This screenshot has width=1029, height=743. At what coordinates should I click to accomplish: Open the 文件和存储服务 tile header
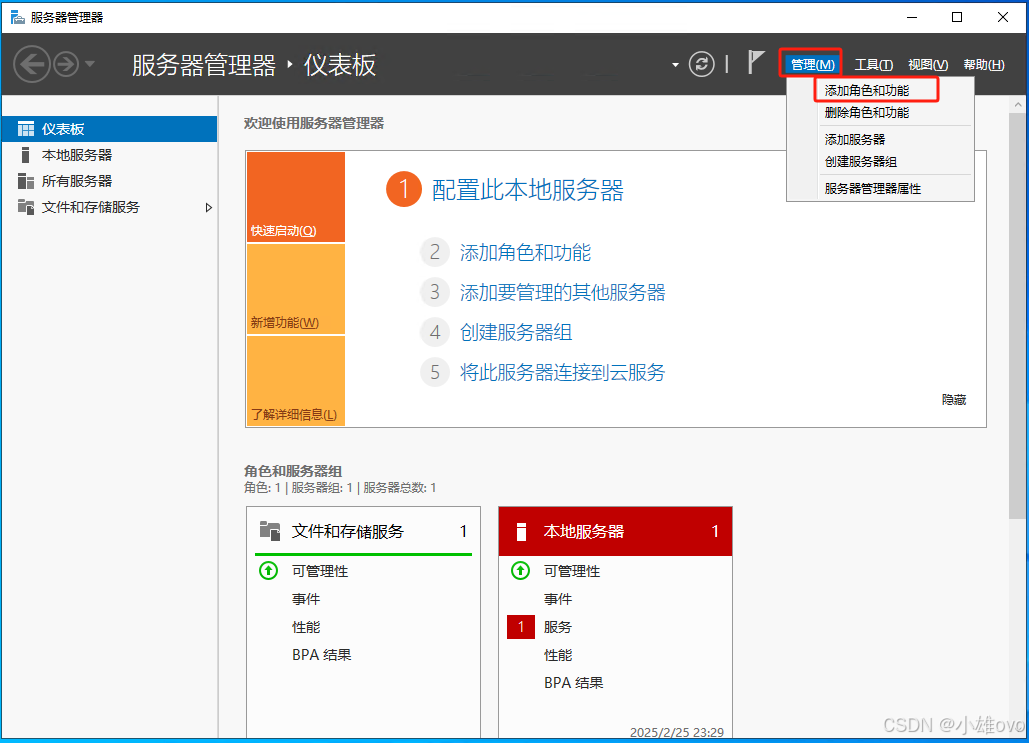(x=364, y=531)
